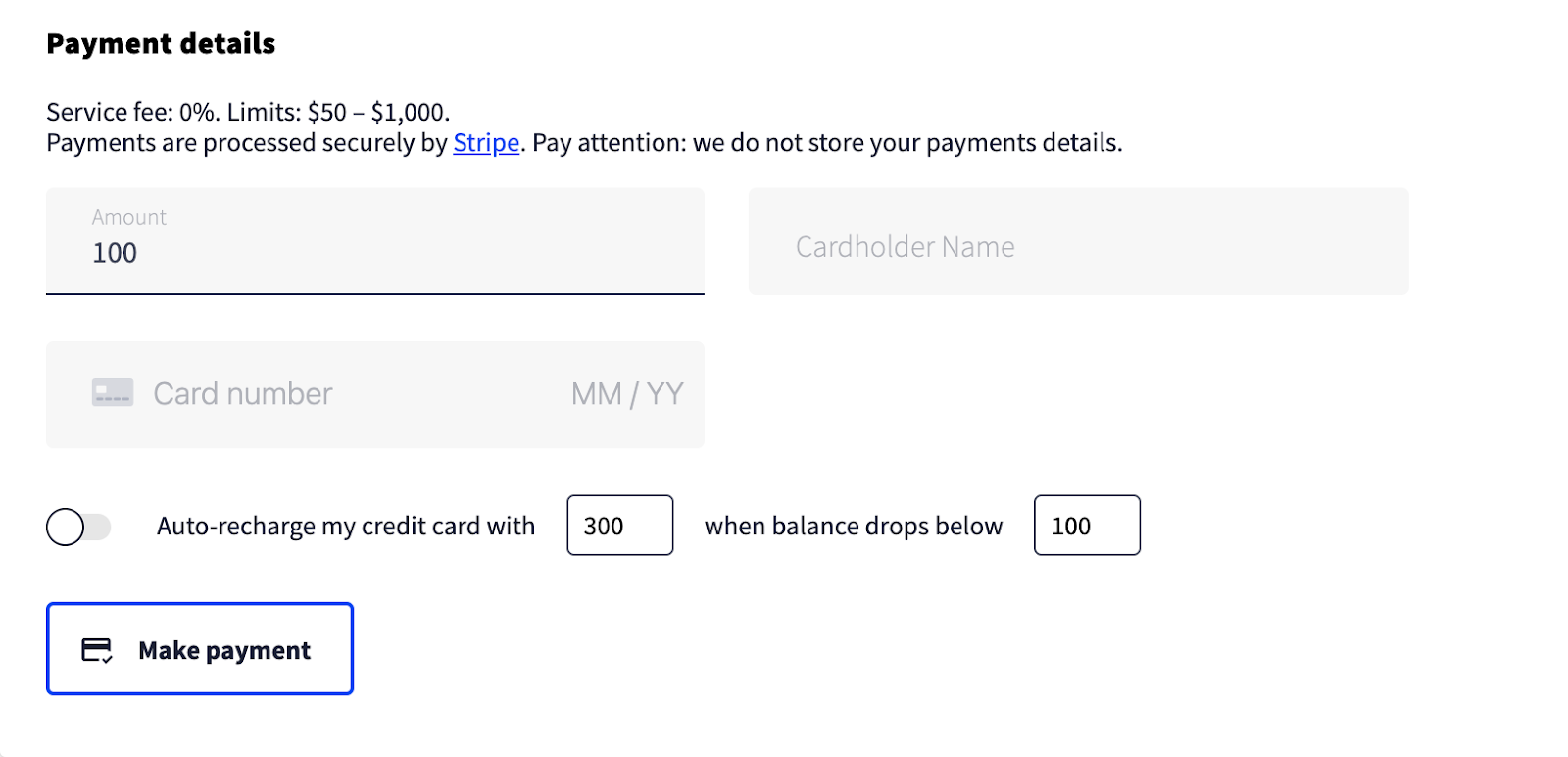Image resolution: width=1568 pixels, height=757 pixels.
Task: Click the MM / YY expiry field
Action: [627, 394]
